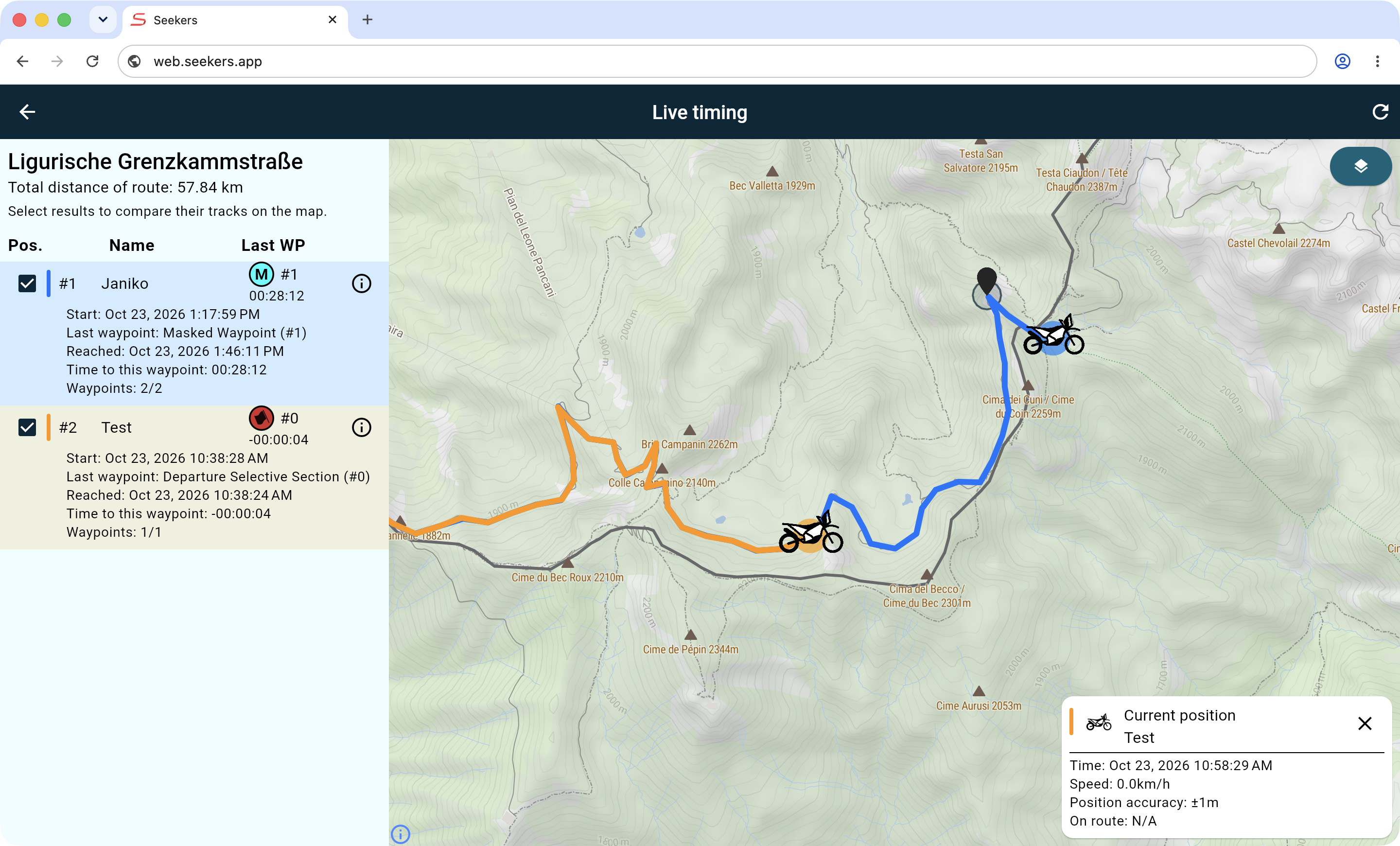Image resolution: width=1400 pixels, height=846 pixels.
Task: Select the Test name in results list
Action: [117, 427]
